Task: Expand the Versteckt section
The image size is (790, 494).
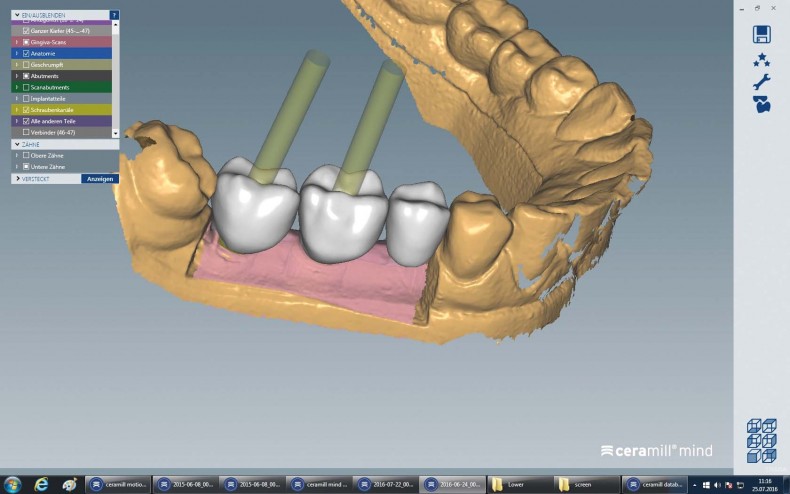Action: point(17,178)
